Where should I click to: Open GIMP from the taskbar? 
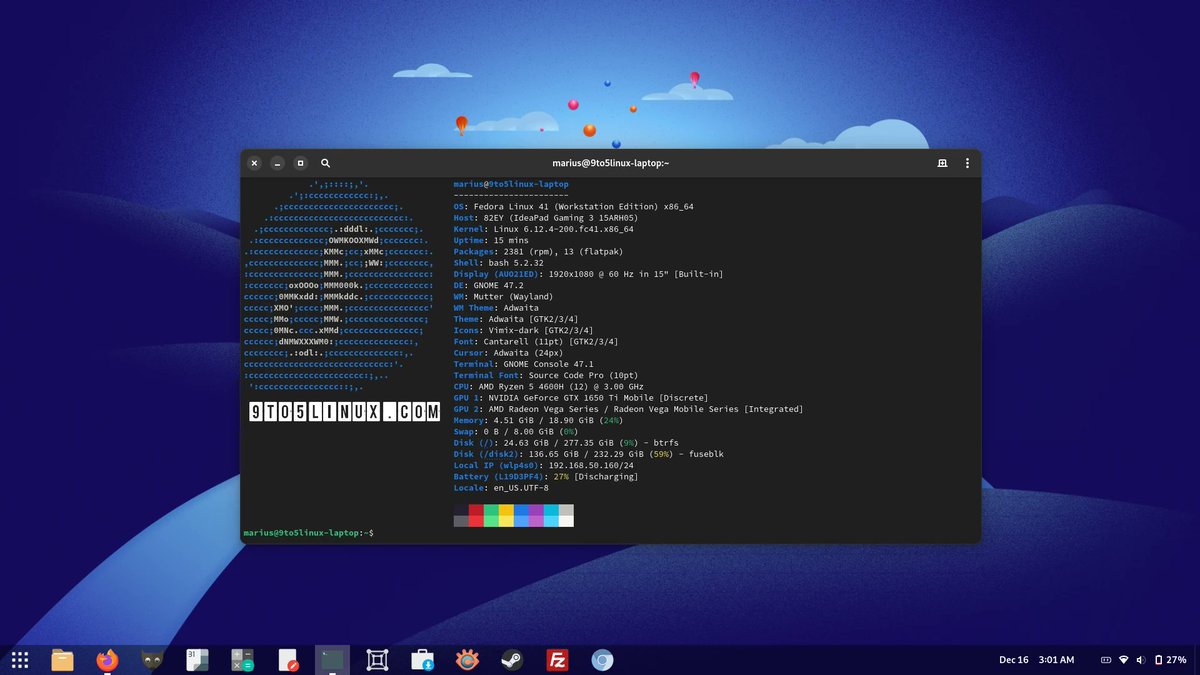point(152,660)
